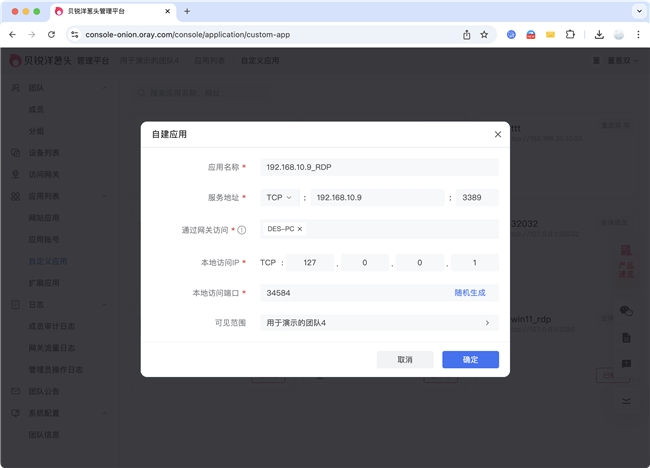Click the share icon in the address bar

coord(466,34)
